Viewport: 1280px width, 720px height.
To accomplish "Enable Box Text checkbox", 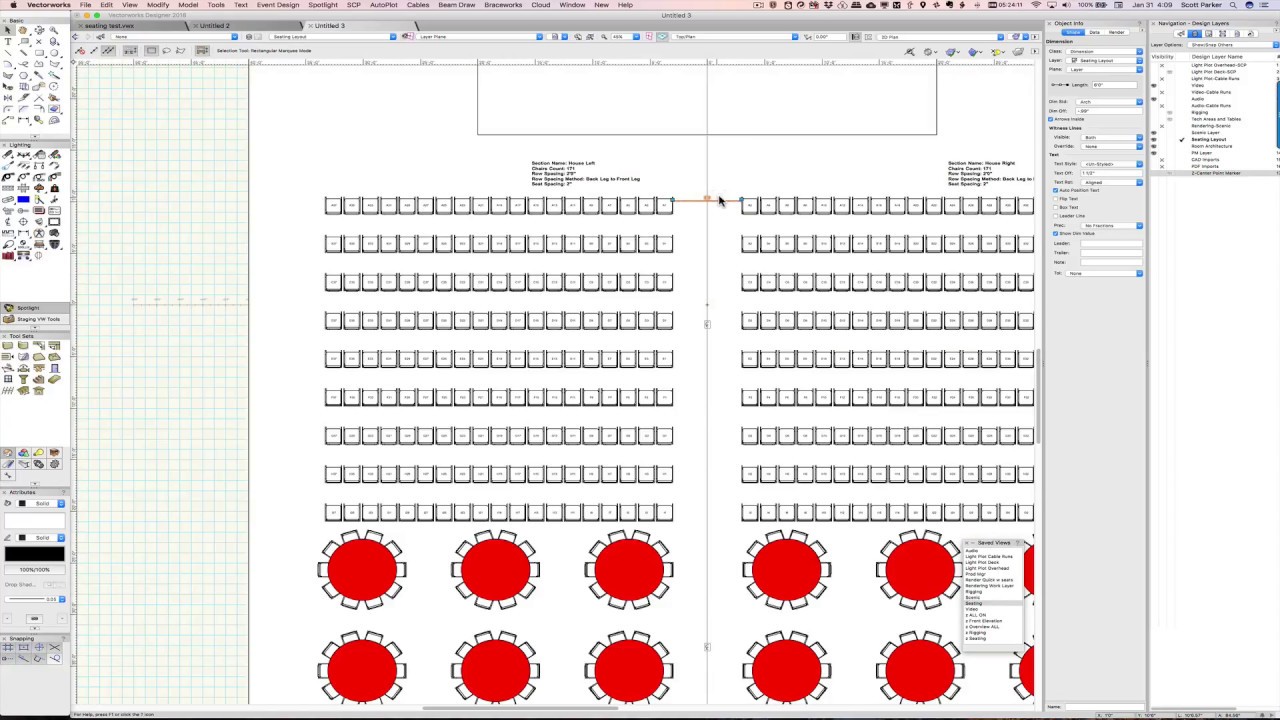I will coord(1055,207).
